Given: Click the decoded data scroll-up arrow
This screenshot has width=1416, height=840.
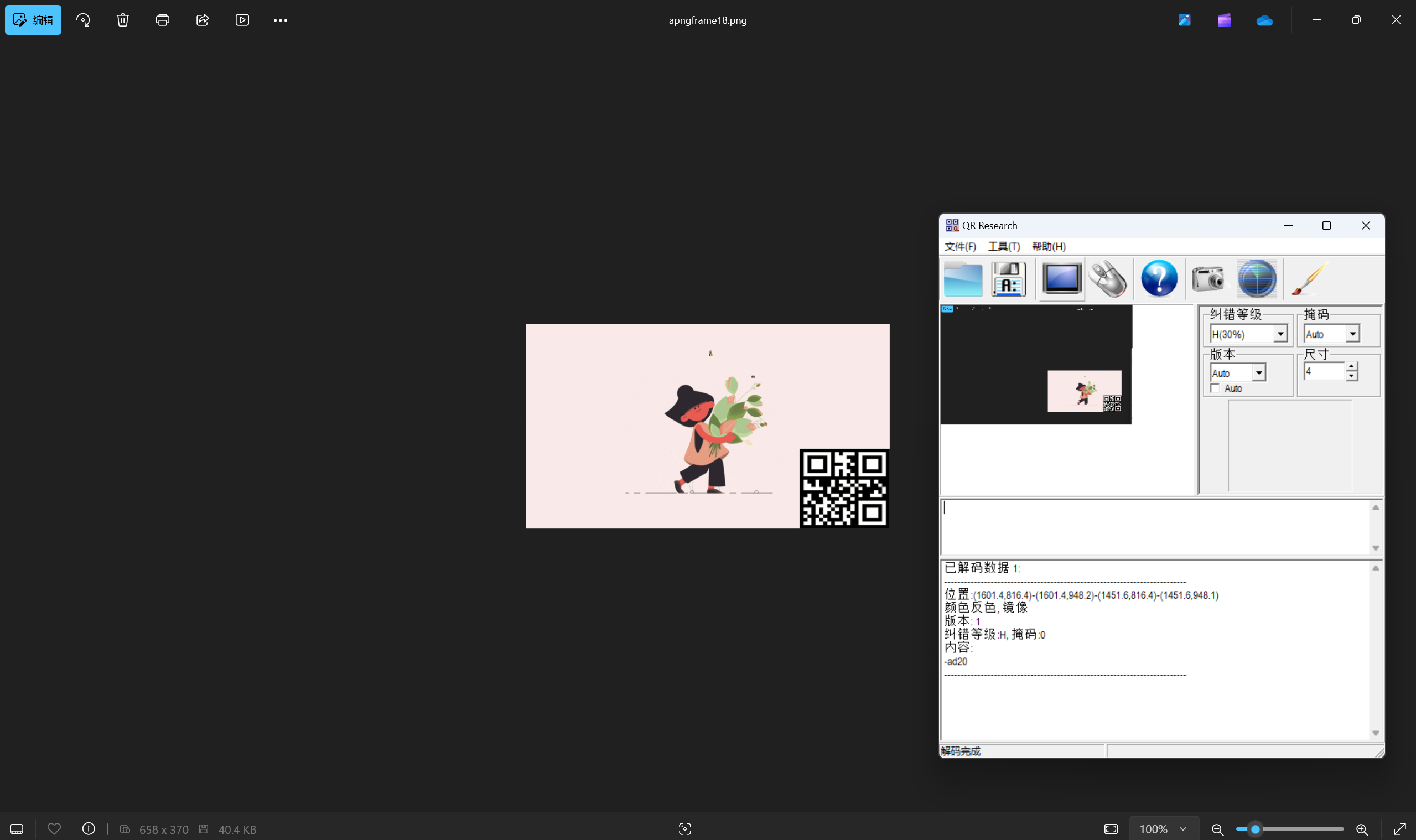Looking at the screenshot, I should 1376,568.
